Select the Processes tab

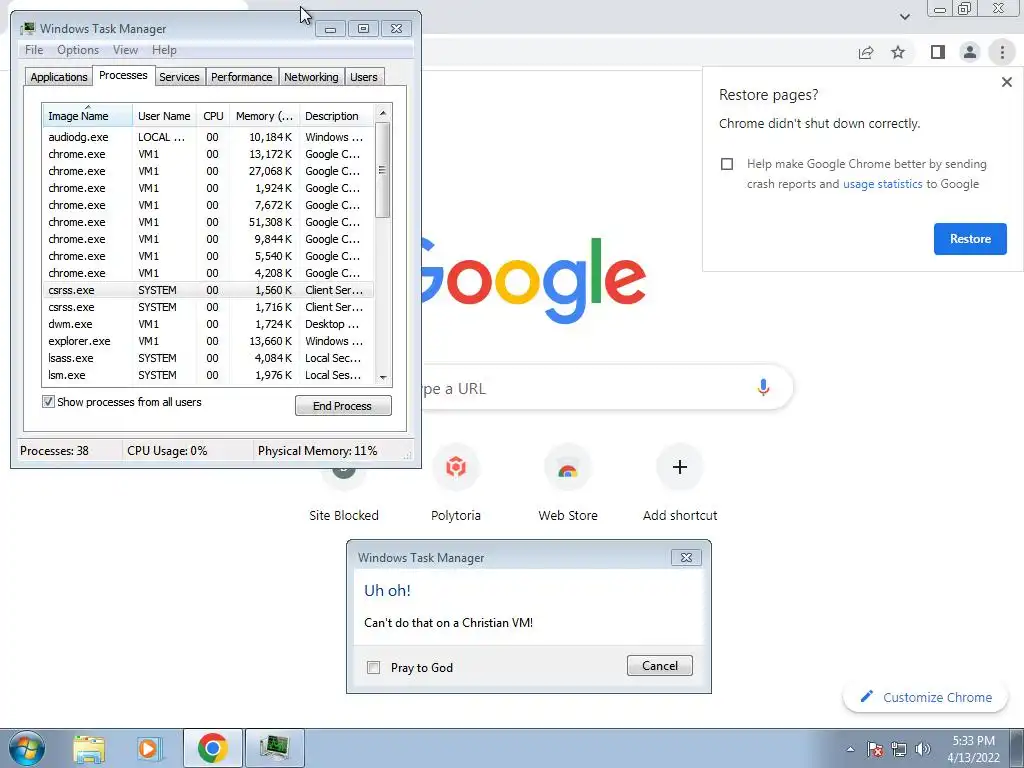click(x=123, y=75)
